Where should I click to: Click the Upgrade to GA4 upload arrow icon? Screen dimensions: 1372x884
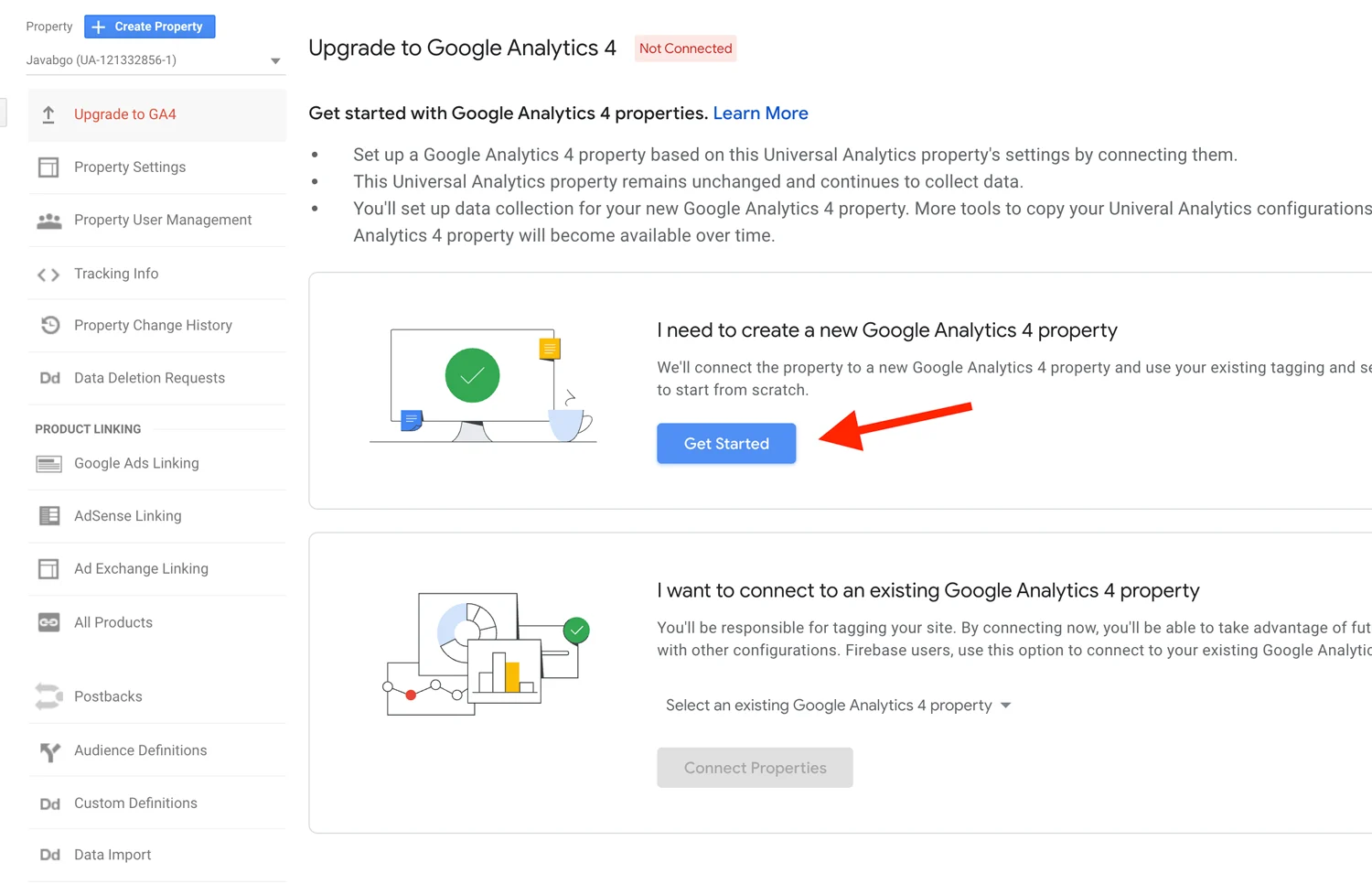(x=48, y=114)
